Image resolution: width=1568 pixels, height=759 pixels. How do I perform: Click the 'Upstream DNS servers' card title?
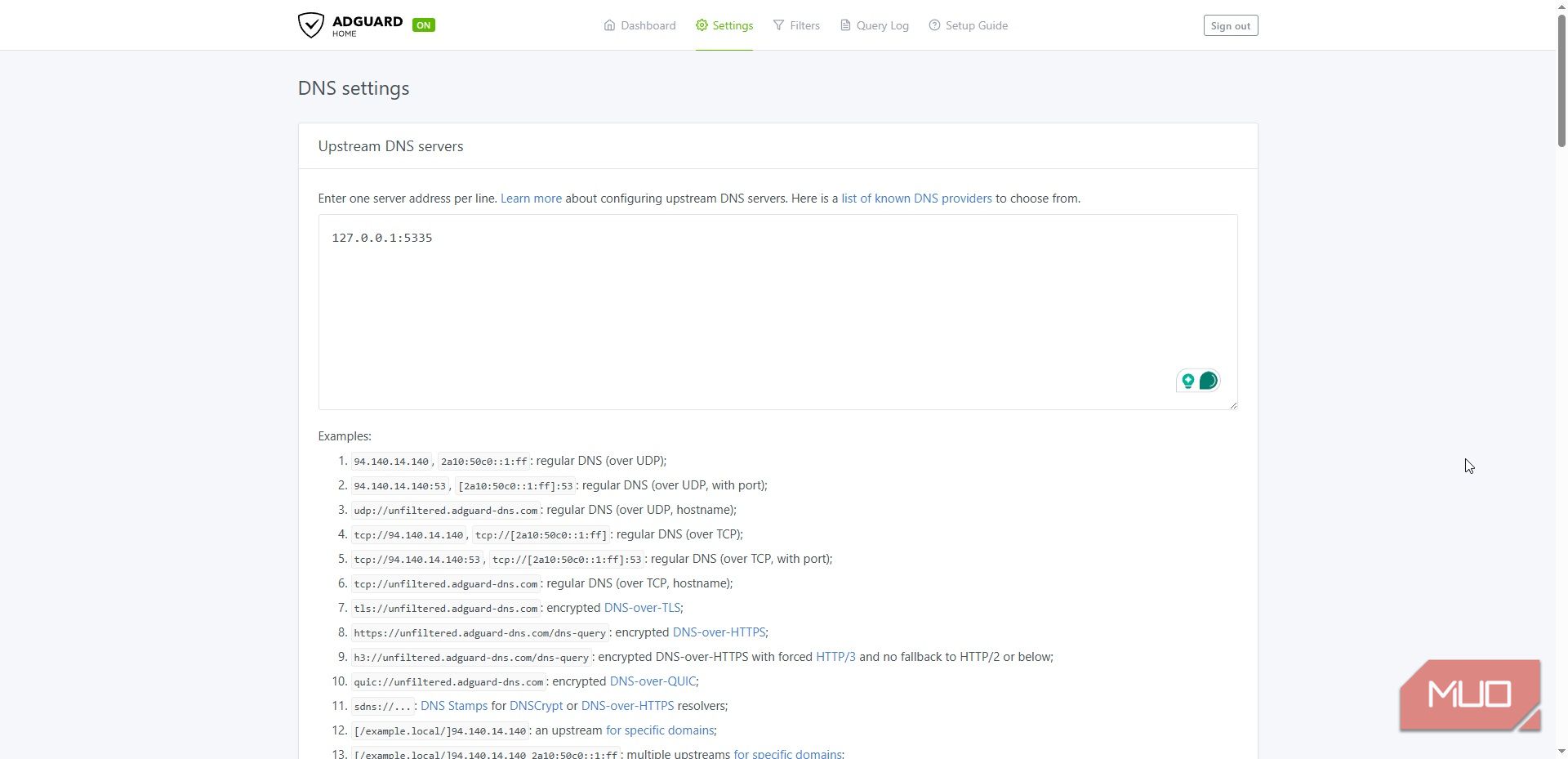tap(390, 146)
